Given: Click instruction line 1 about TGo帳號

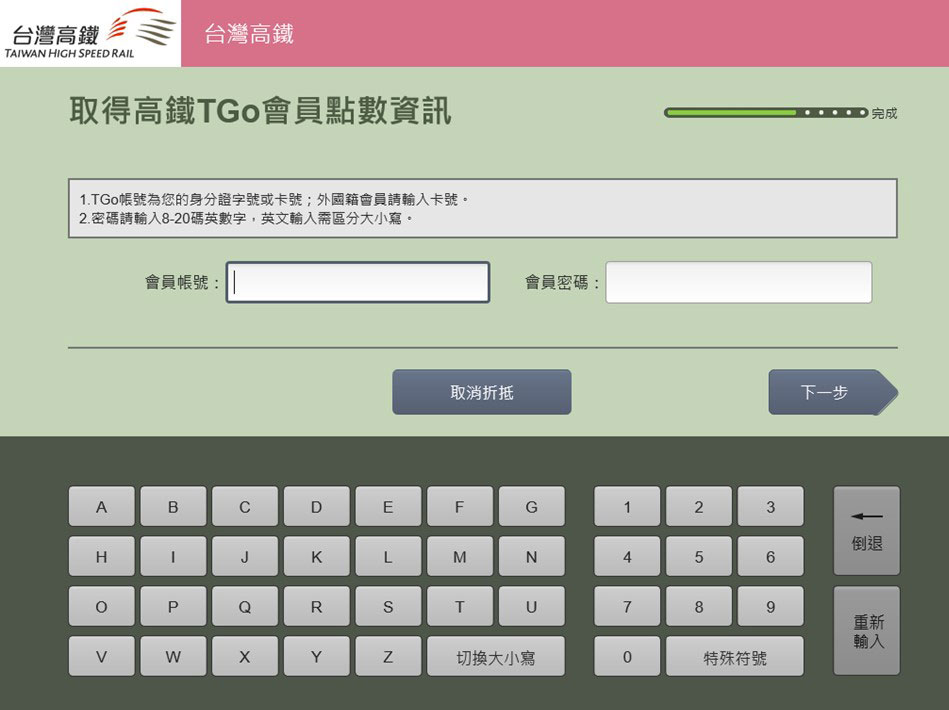Looking at the screenshot, I should point(274,199).
